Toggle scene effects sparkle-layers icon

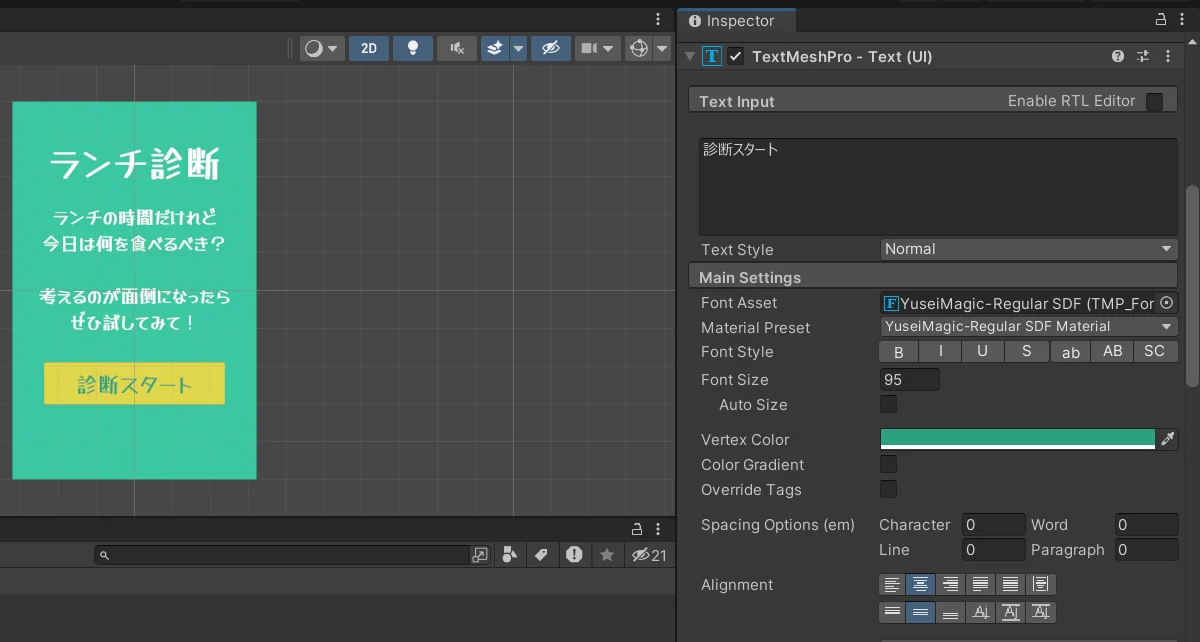tap(495, 48)
